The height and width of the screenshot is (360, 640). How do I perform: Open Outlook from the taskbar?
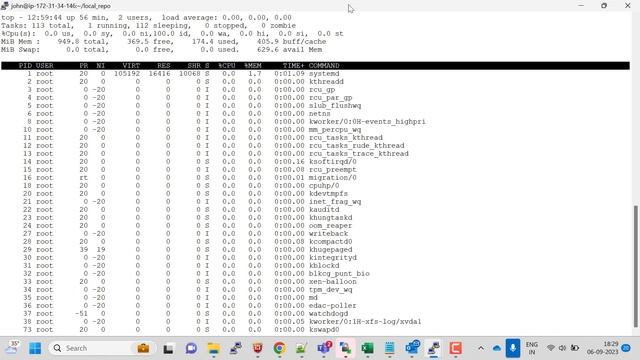[x=412, y=348]
